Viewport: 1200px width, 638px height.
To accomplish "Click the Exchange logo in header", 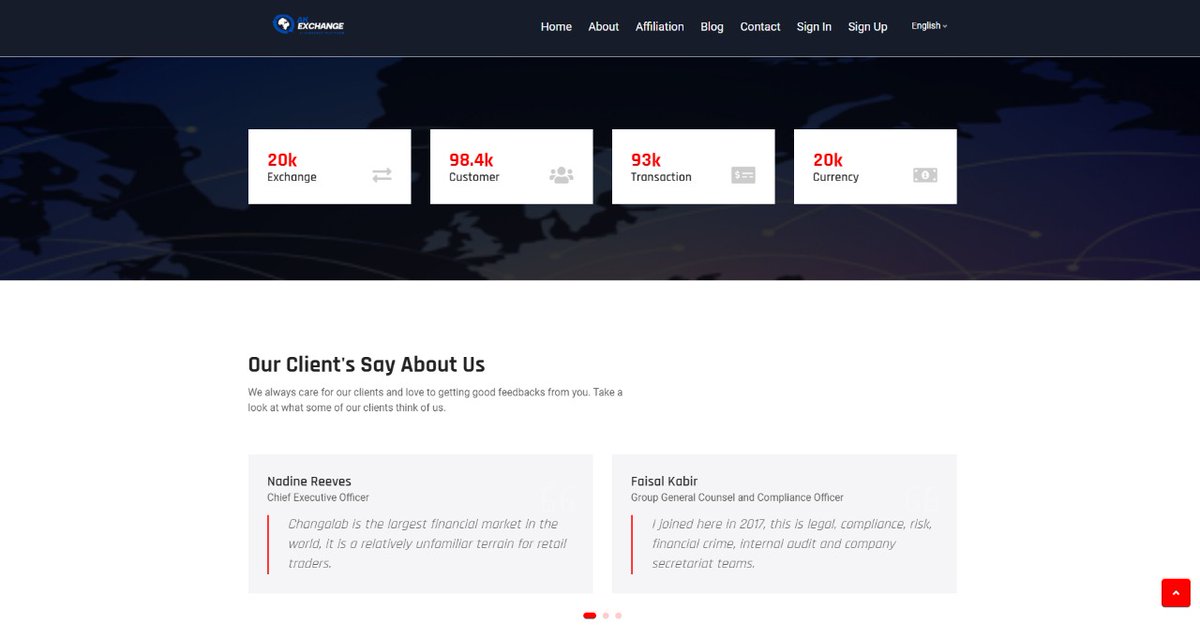I will (309, 25).
